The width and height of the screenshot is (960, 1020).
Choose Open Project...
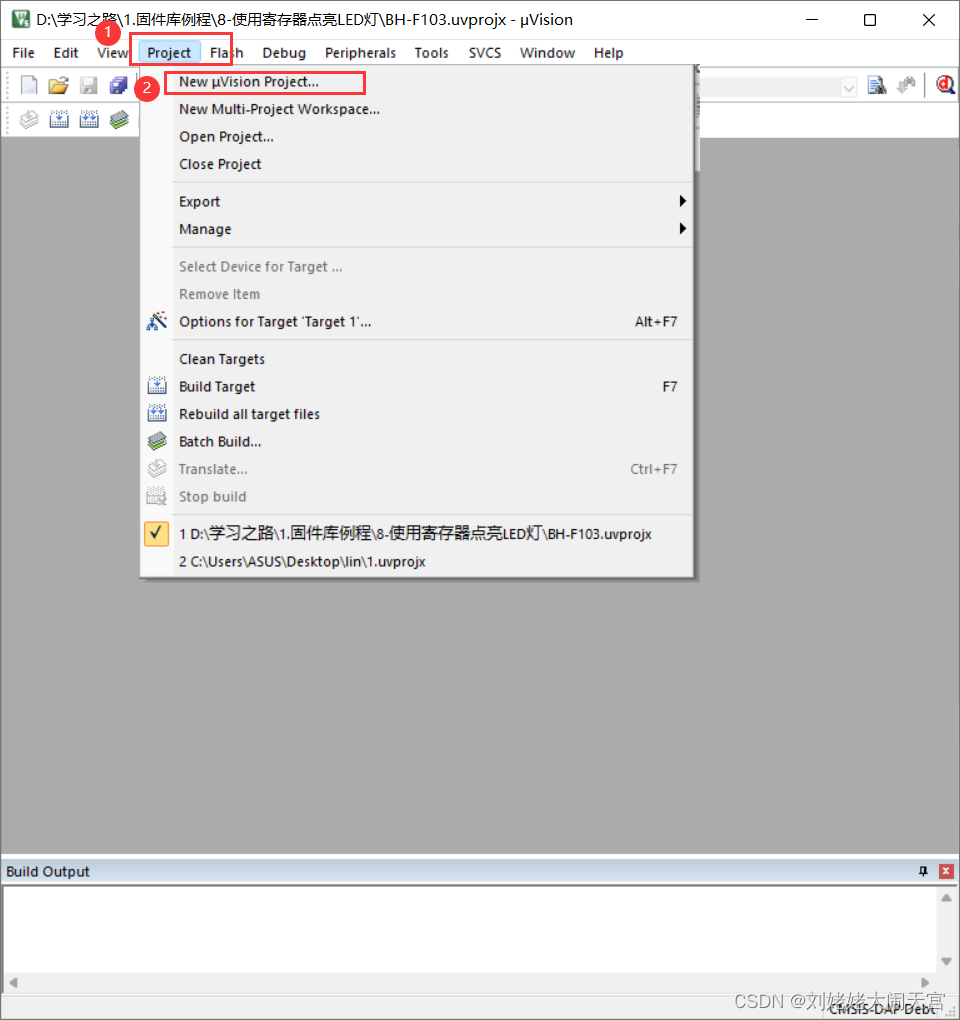(x=416, y=137)
